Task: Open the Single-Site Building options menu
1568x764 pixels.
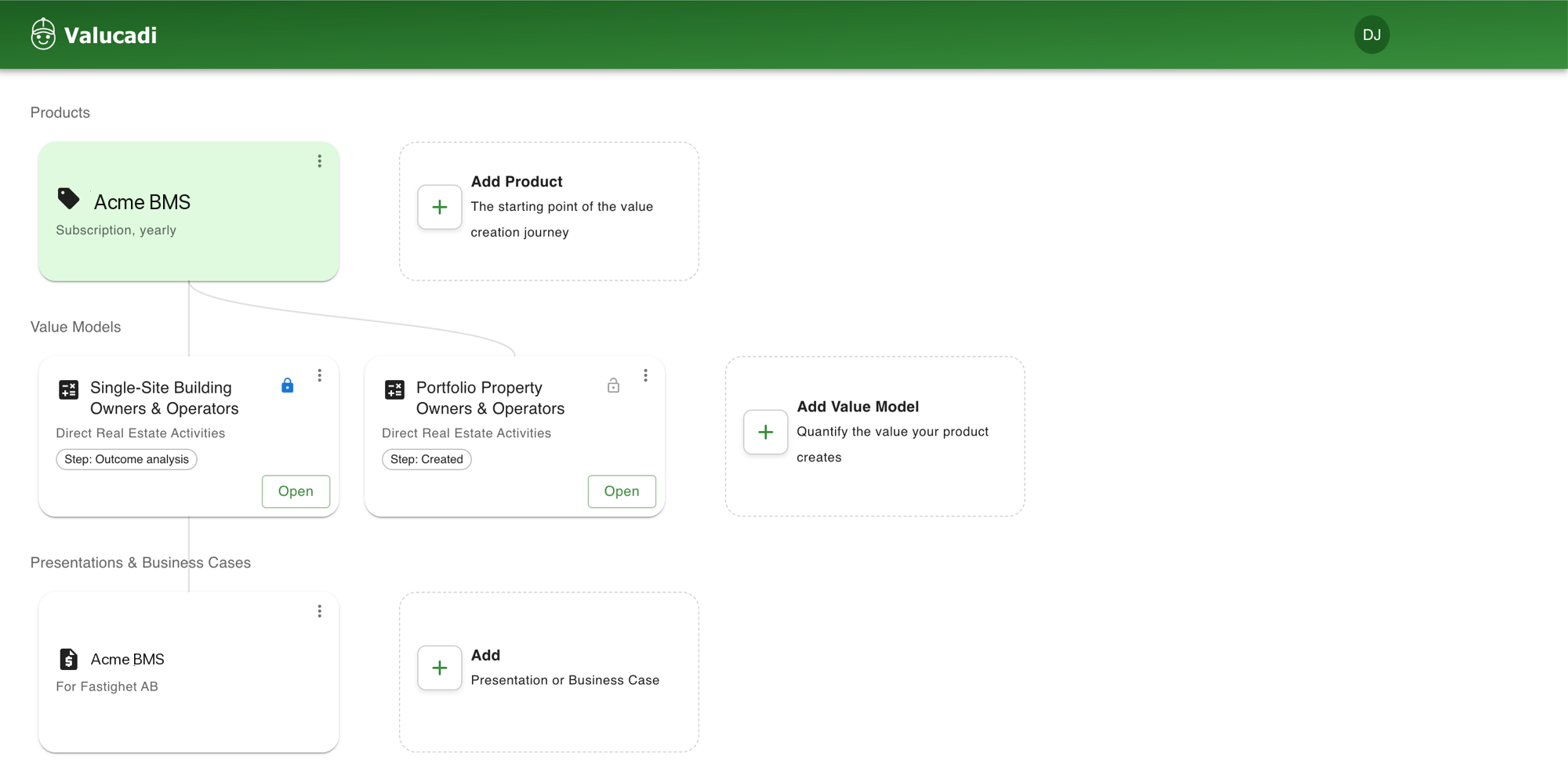Action: tap(319, 375)
